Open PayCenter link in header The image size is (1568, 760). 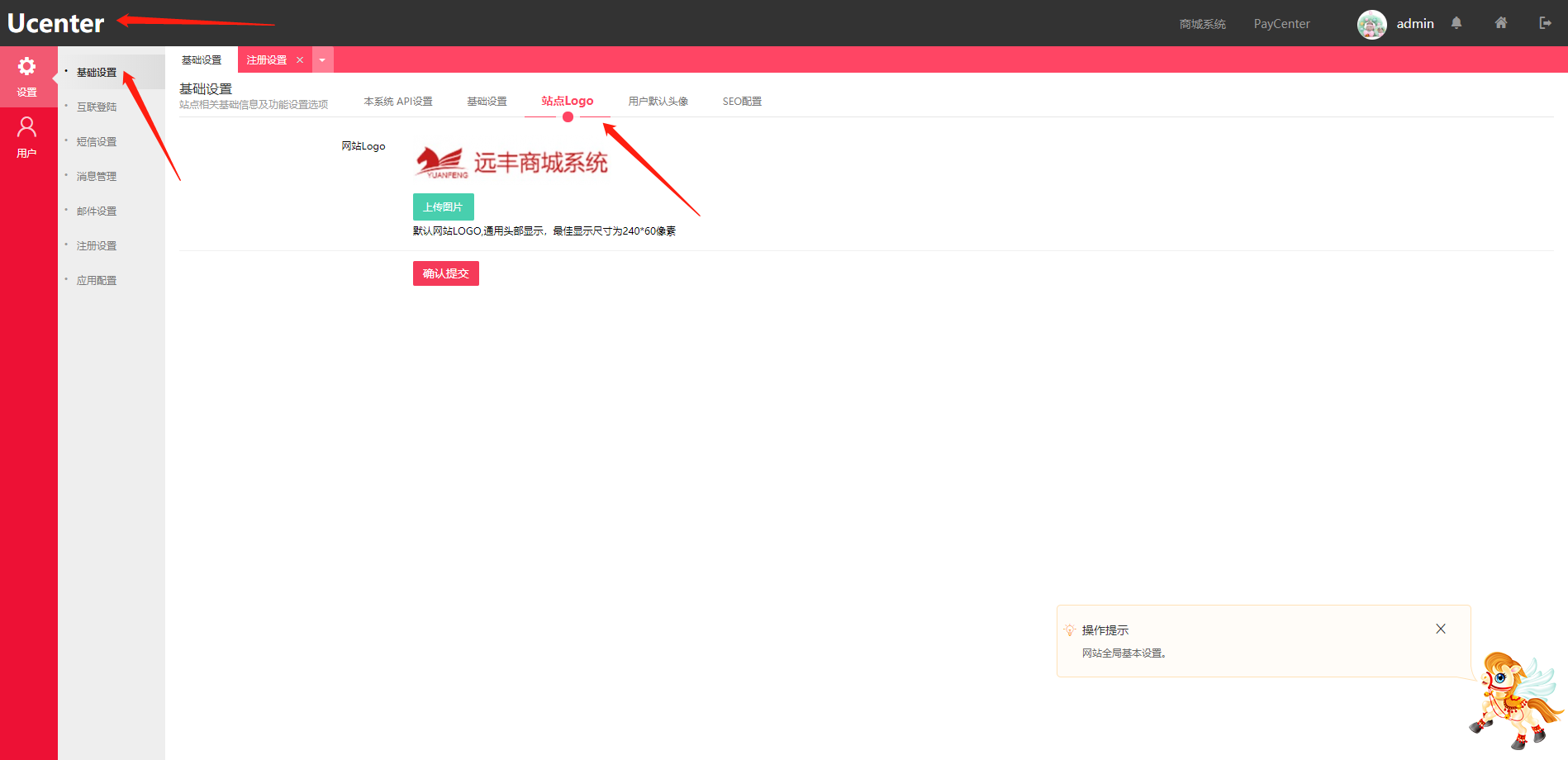[x=1282, y=24]
